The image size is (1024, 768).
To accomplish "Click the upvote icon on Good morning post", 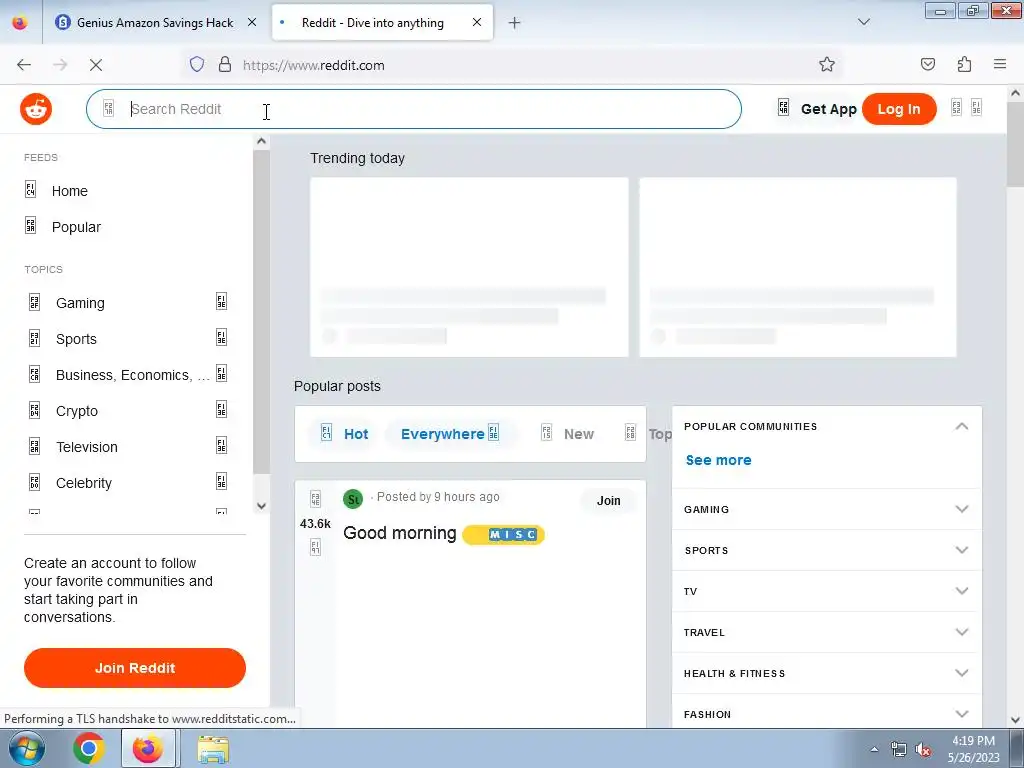I will pos(315,500).
